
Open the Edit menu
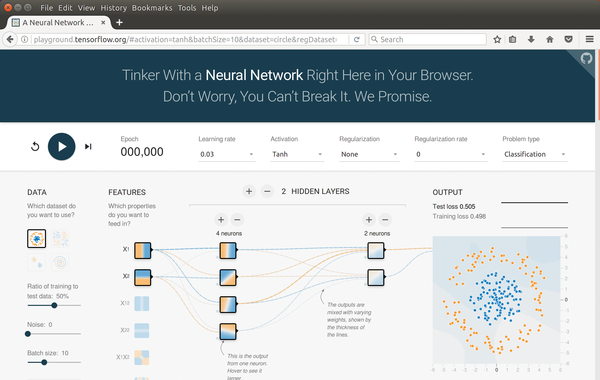click(x=65, y=8)
